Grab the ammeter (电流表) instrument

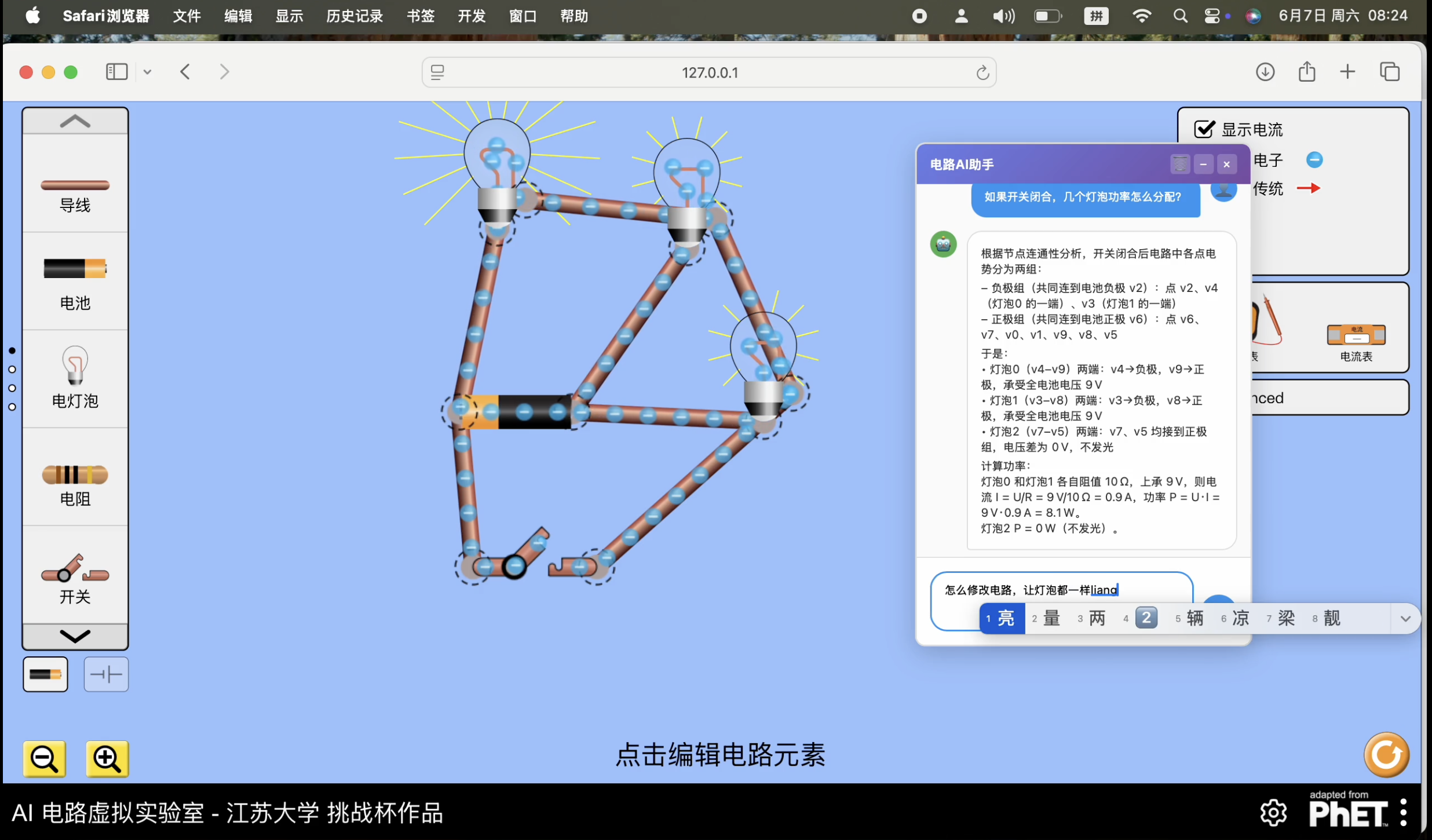click(1356, 335)
